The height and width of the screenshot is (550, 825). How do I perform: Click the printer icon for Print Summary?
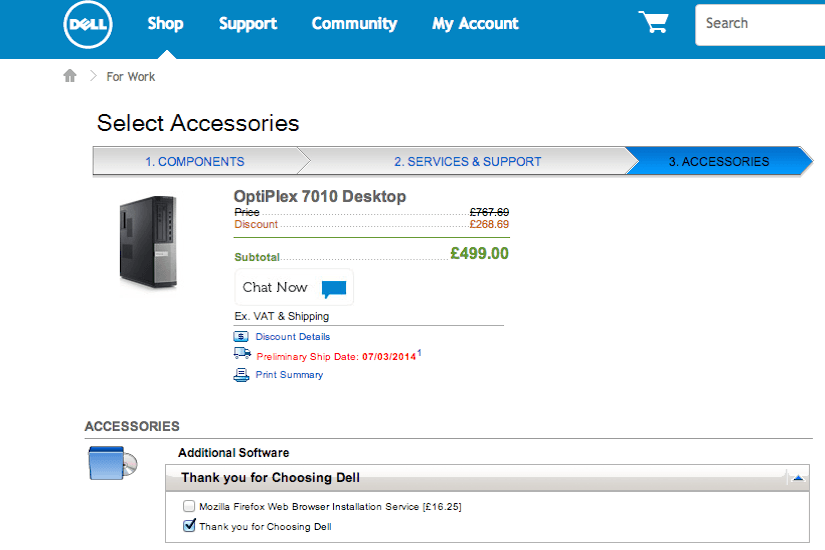[241, 375]
